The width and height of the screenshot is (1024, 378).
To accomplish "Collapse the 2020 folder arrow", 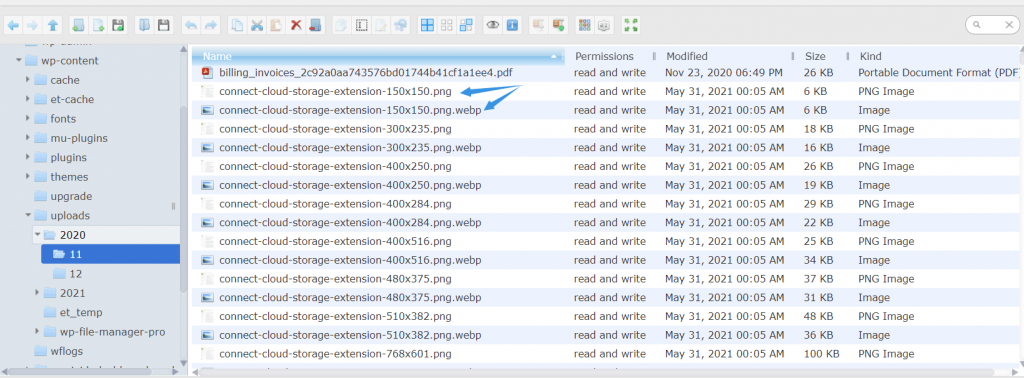I will 37,234.
